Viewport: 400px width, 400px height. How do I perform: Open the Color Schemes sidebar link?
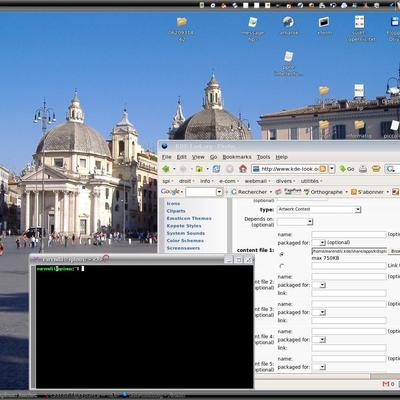[185, 241]
